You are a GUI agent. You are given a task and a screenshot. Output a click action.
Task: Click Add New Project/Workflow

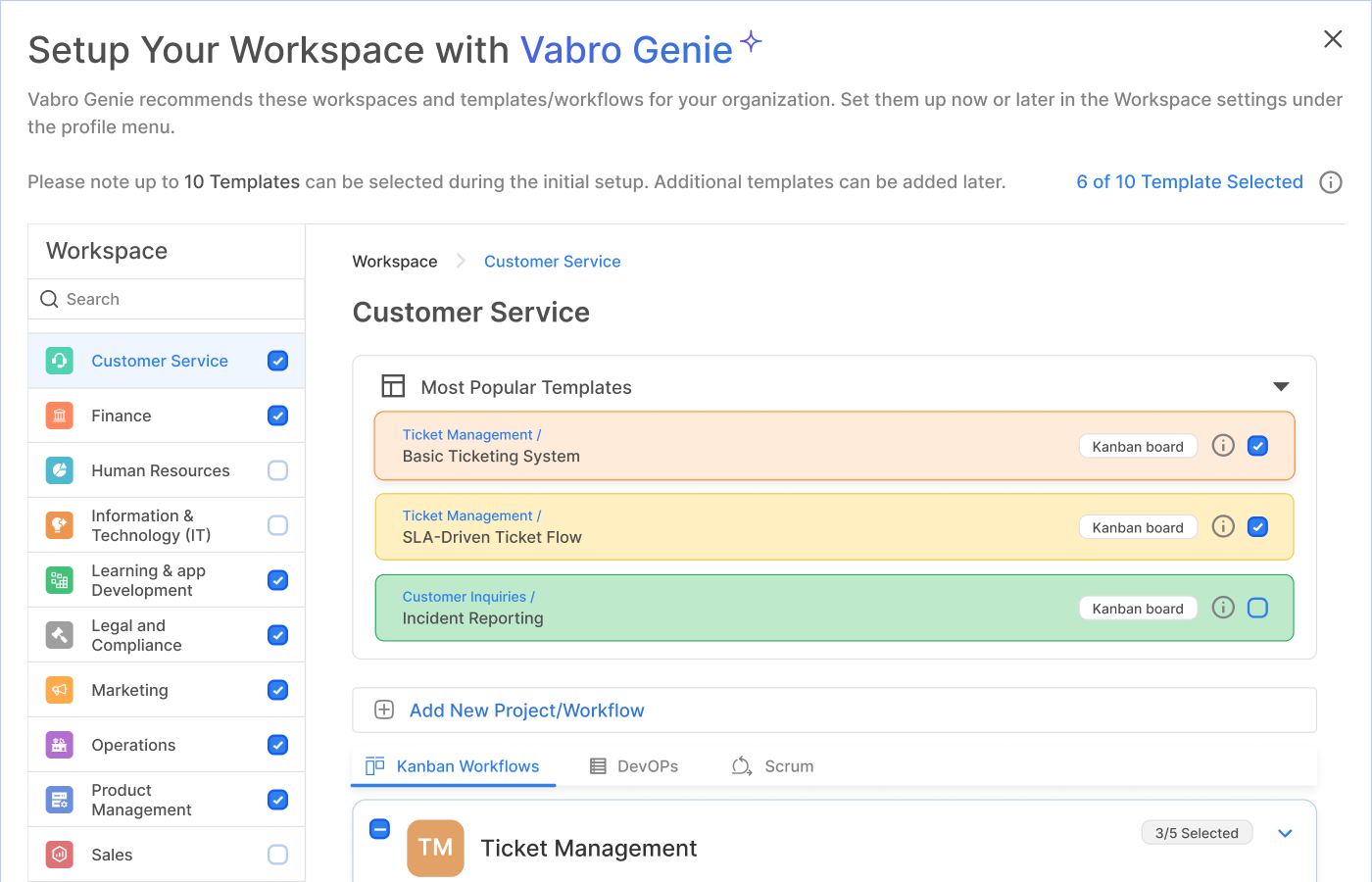tap(526, 710)
